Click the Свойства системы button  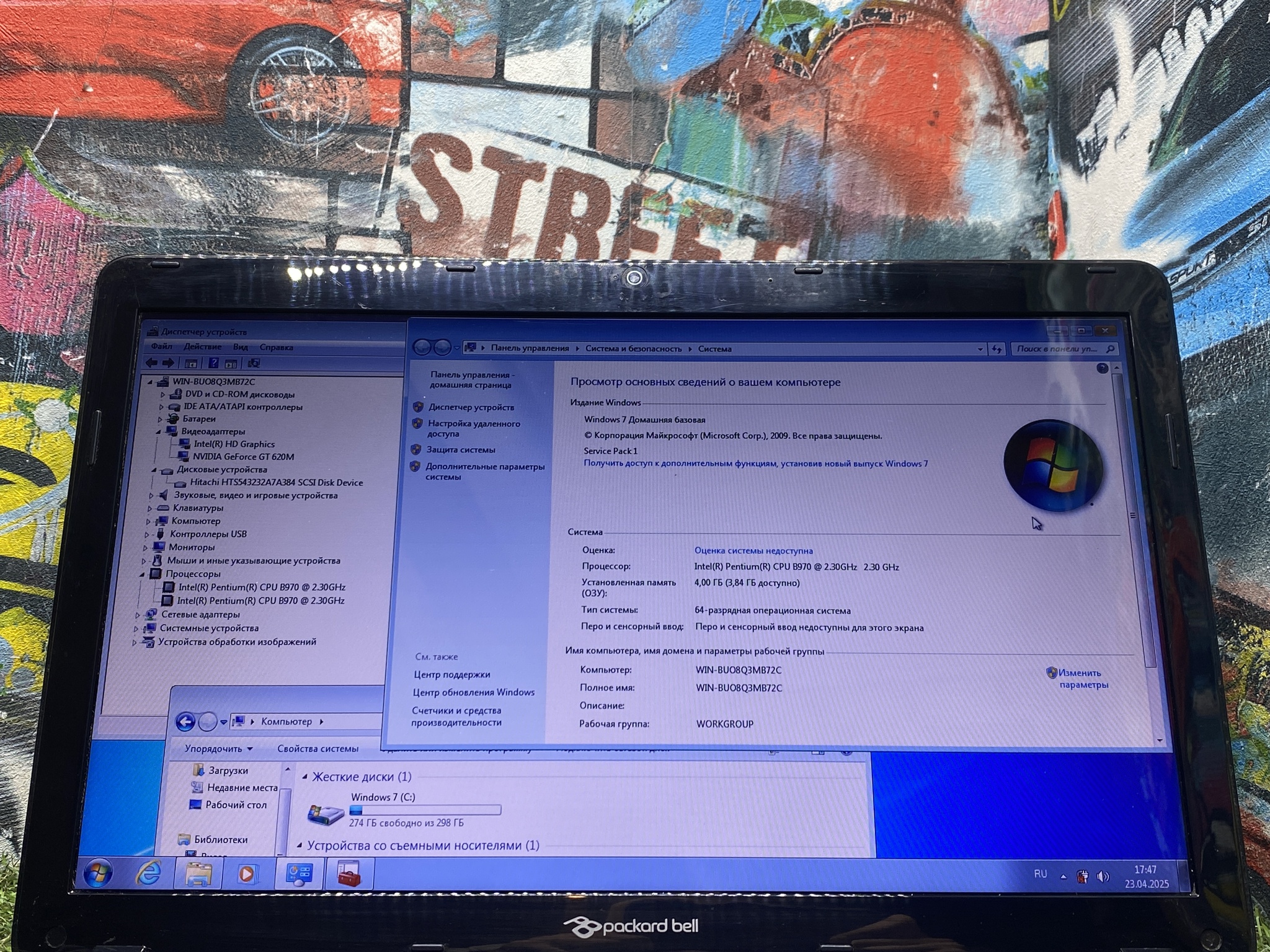[x=317, y=749]
